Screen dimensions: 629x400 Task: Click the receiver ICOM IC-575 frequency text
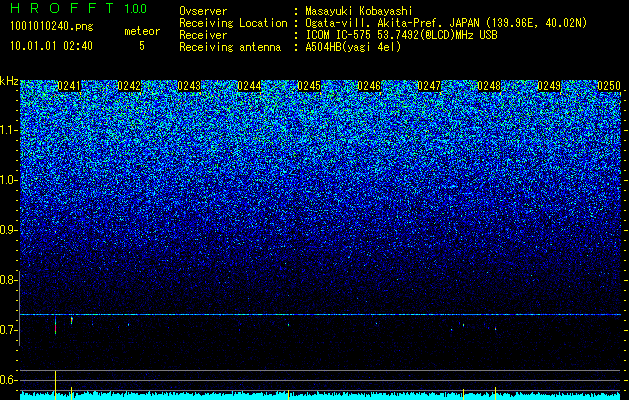click(401, 35)
